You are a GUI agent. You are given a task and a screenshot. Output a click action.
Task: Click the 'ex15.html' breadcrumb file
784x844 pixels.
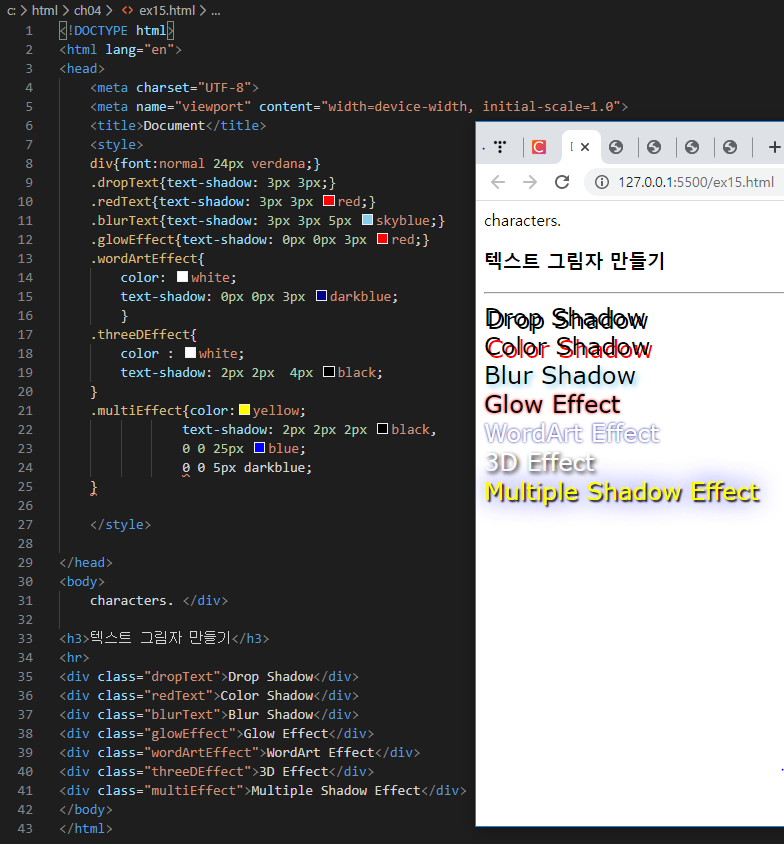[x=167, y=11]
